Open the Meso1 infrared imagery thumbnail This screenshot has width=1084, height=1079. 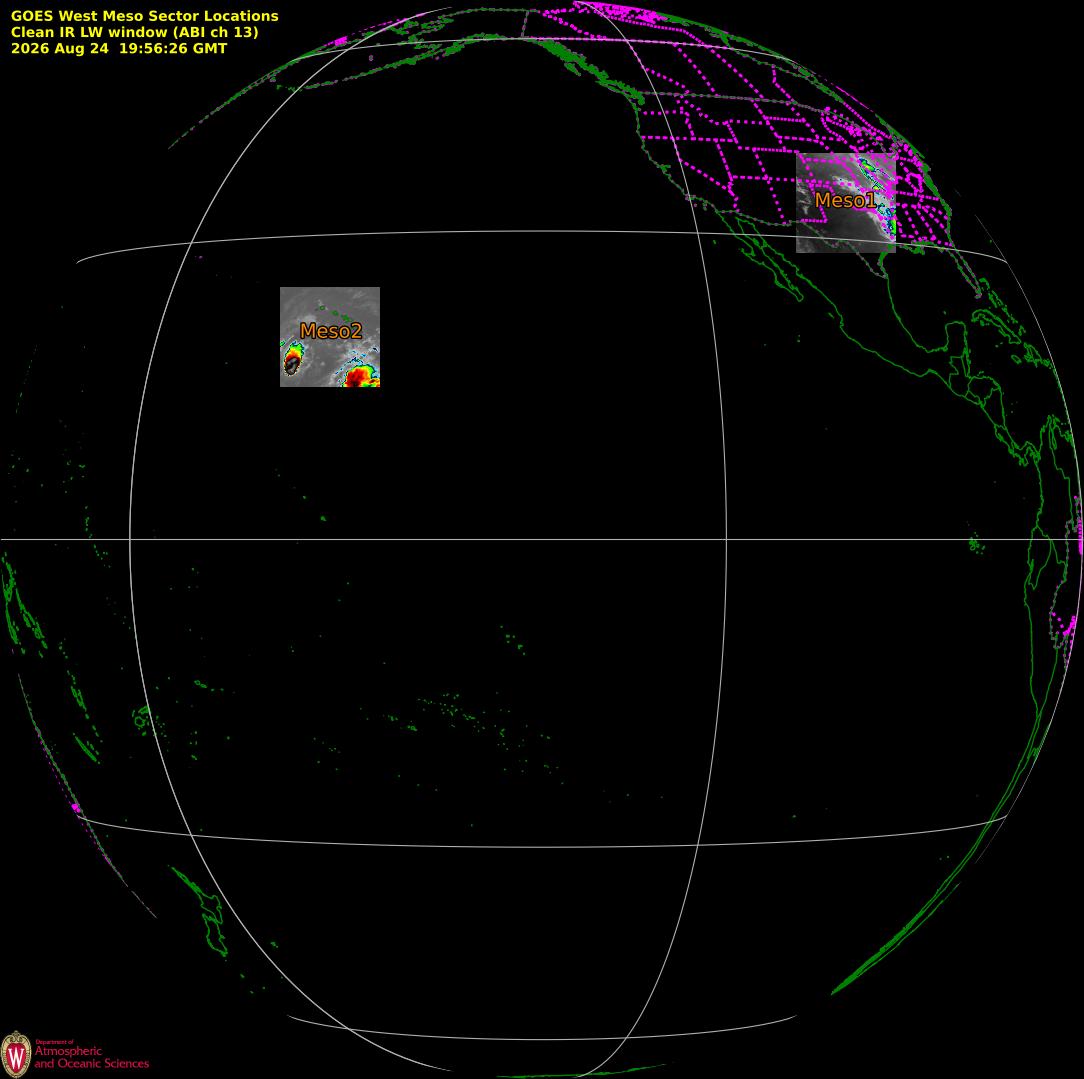pyautogui.click(x=845, y=203)
